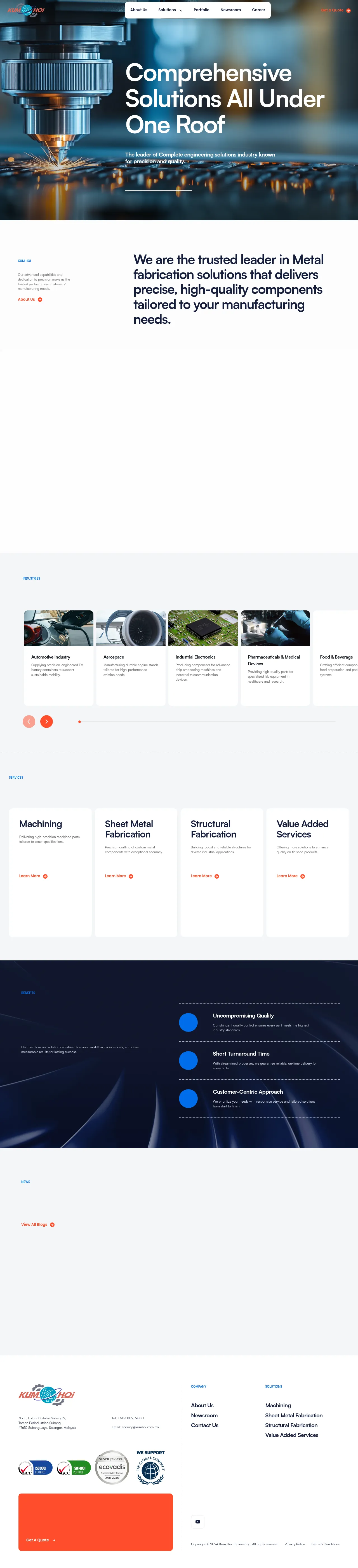Click View All Blogs link
Image resolution: width=358 pixels, height=1568 pixels.
click(x=38, y=1224)
